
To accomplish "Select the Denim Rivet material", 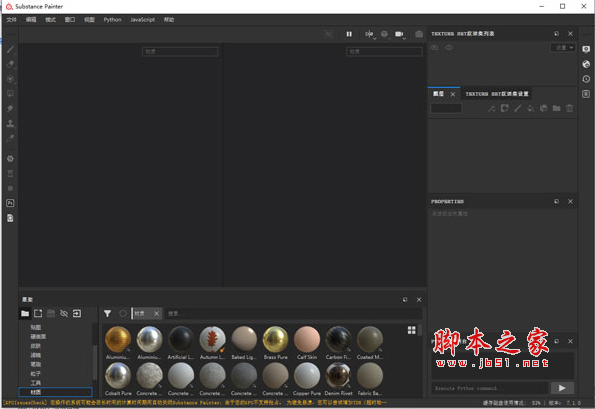I will (x=338, y=379).
